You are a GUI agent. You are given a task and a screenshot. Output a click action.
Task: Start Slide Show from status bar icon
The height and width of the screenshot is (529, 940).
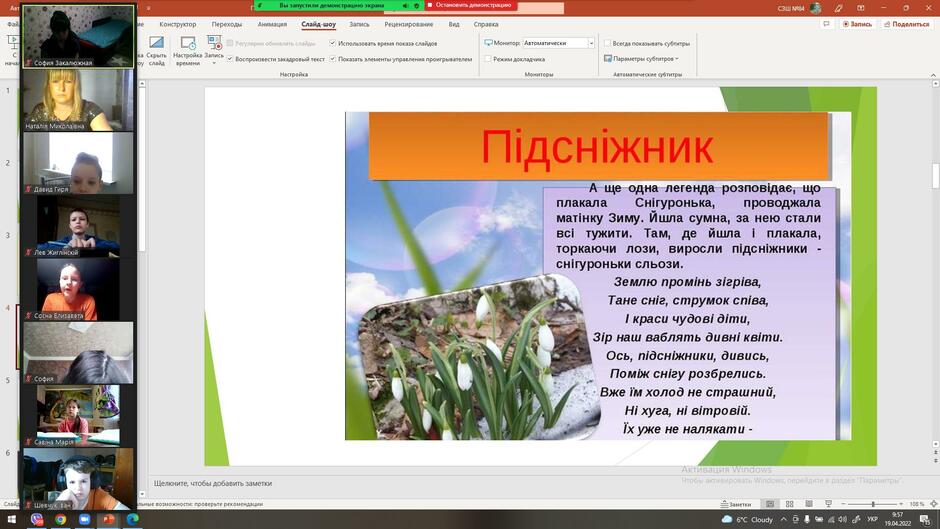828,504
